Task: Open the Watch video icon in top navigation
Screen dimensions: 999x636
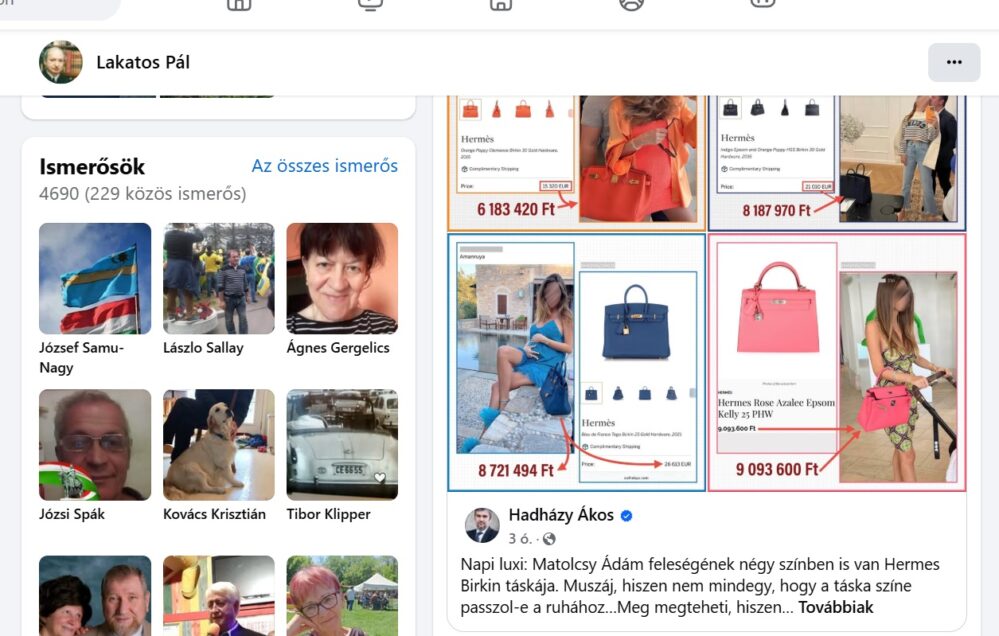Action: pos(370,4)
